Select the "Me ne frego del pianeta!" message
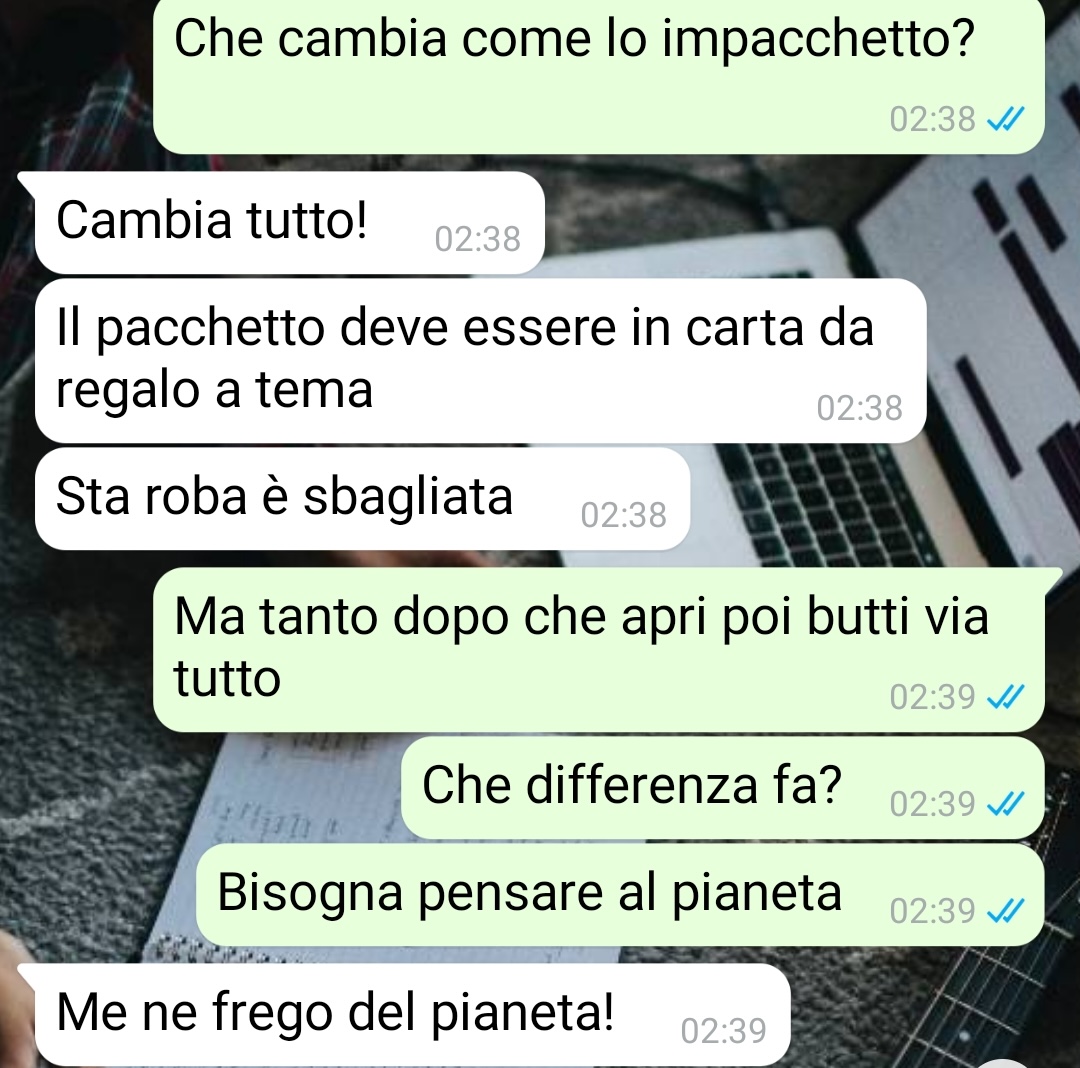The height and width of the screenshot is (1068, 1080). (x=412, y=1015)
